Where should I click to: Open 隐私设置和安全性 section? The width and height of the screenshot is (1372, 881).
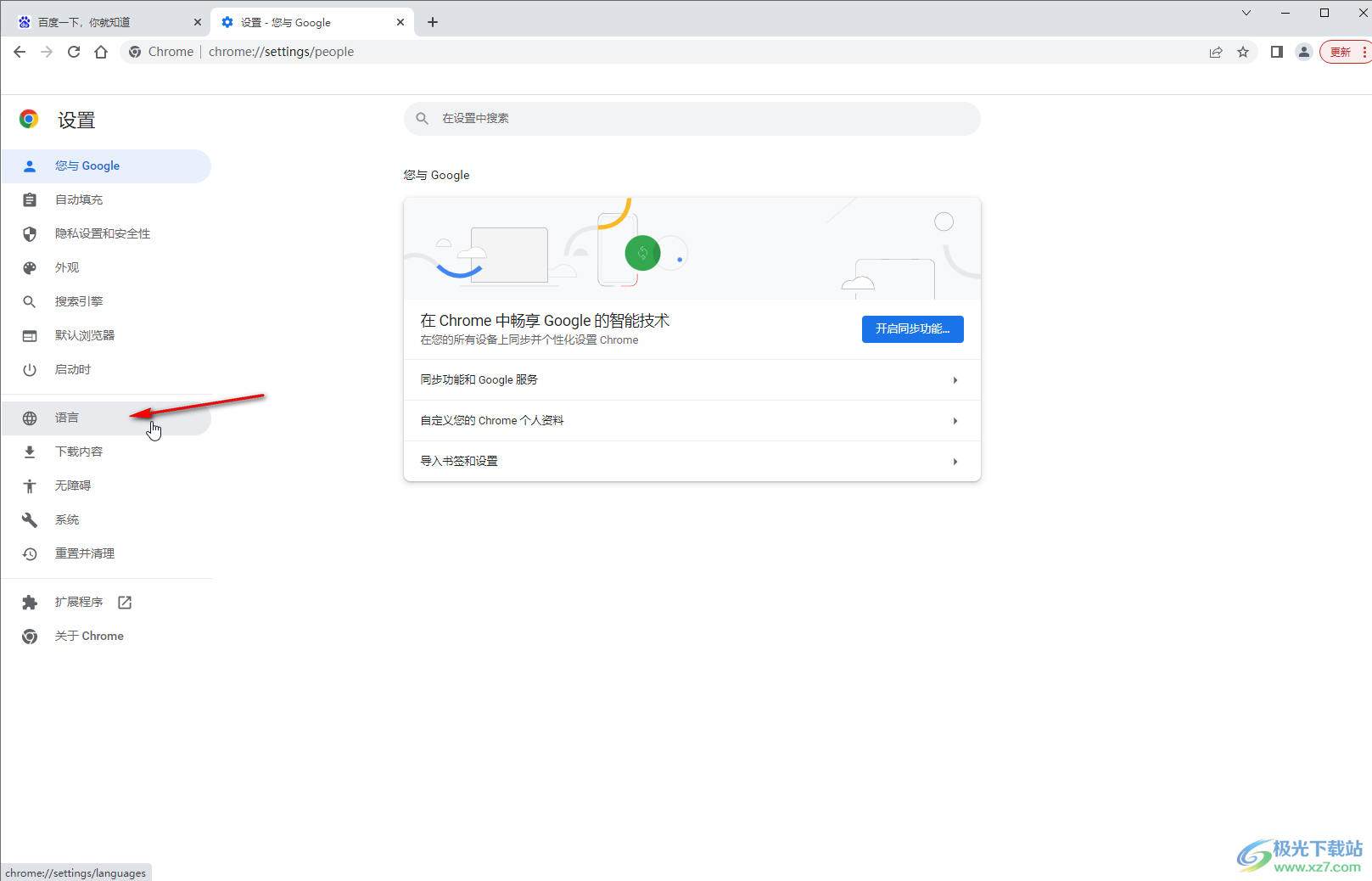tap(106, 234)
